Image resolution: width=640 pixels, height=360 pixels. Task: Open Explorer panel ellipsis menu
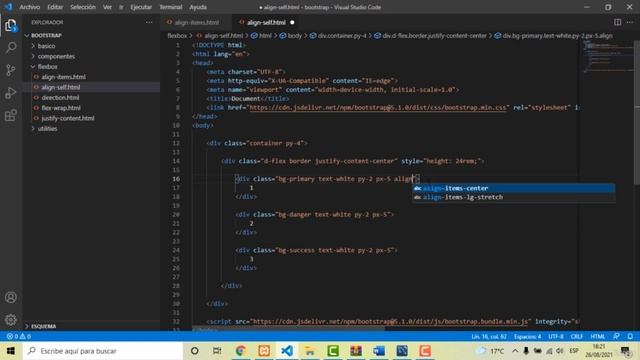point(149,22)
